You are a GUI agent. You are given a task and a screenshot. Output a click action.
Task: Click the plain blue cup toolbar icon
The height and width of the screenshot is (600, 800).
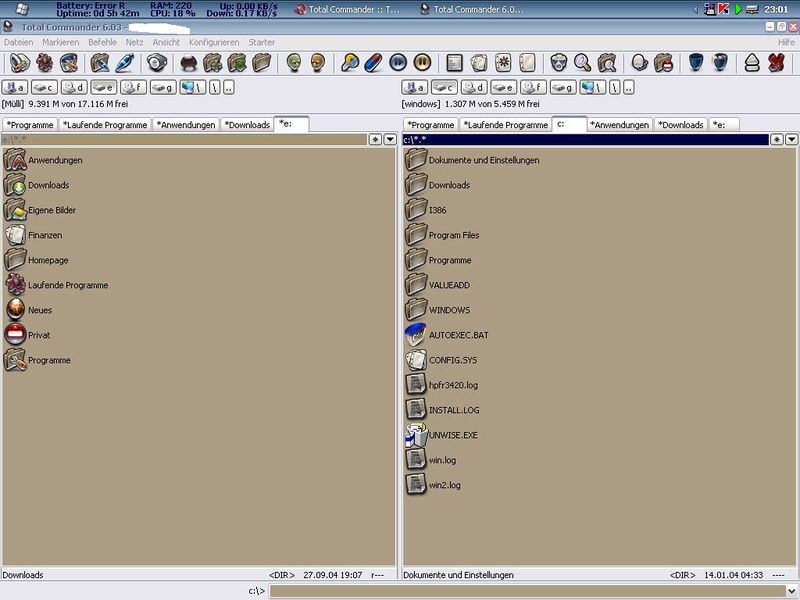(x=696, y=63)
